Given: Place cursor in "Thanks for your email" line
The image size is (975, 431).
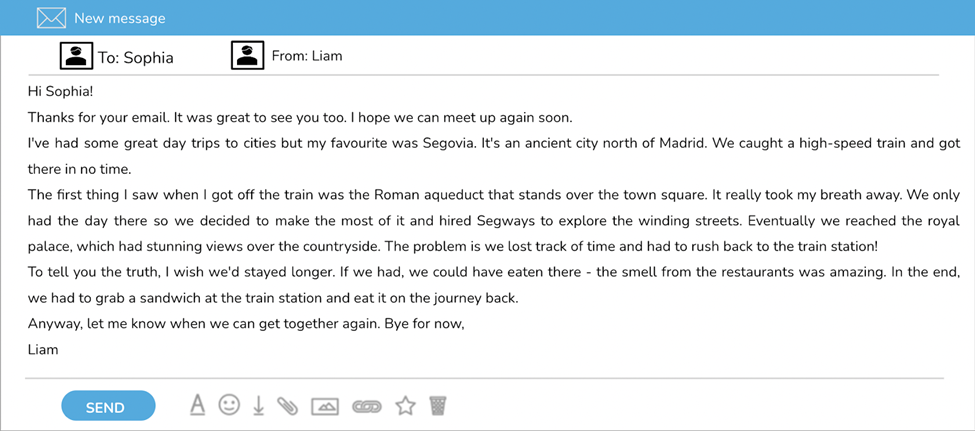Looking at the screenshot, I should [x=300, y=118].
